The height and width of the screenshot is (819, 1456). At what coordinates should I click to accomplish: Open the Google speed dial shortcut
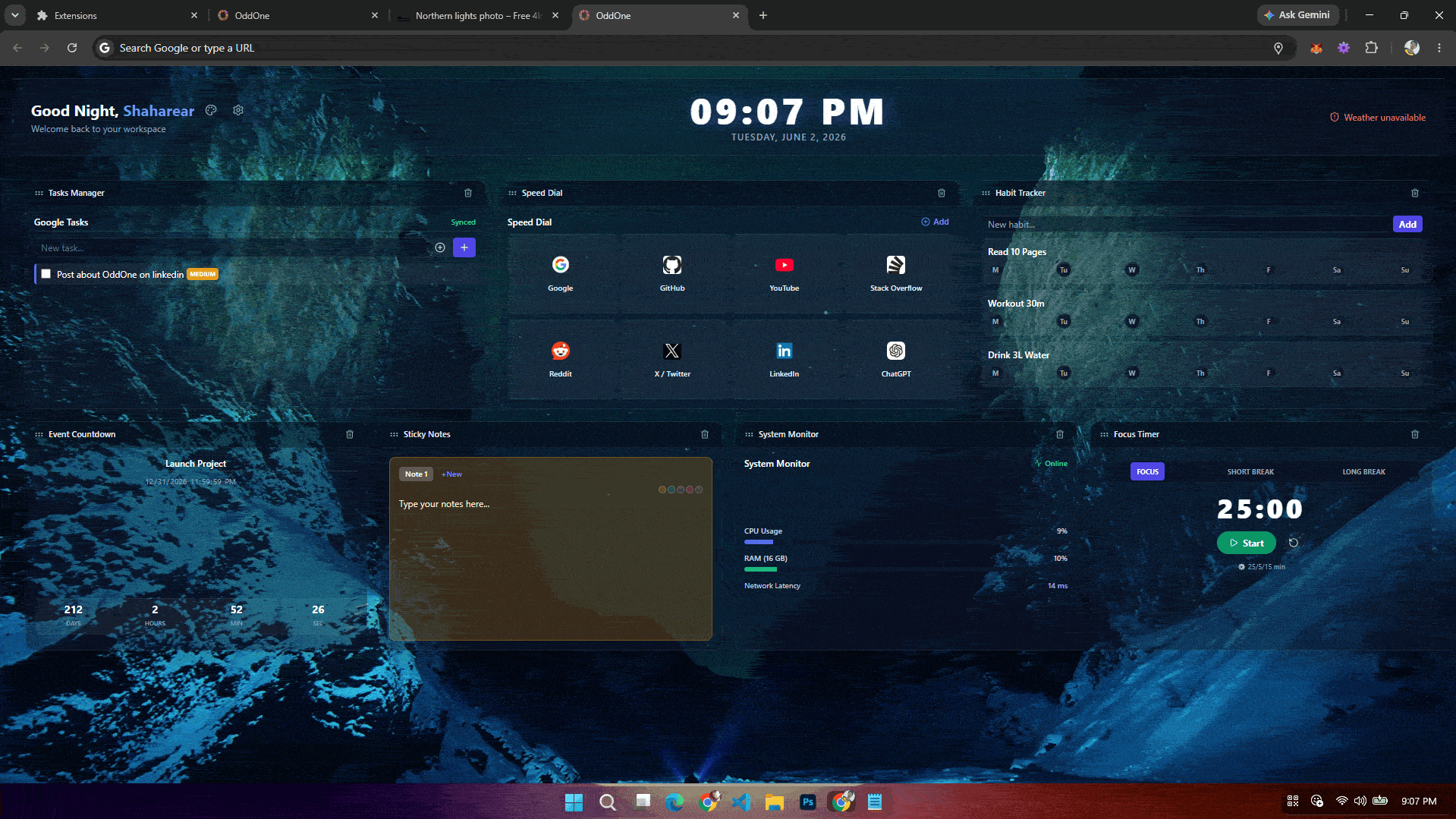[561, 273]
